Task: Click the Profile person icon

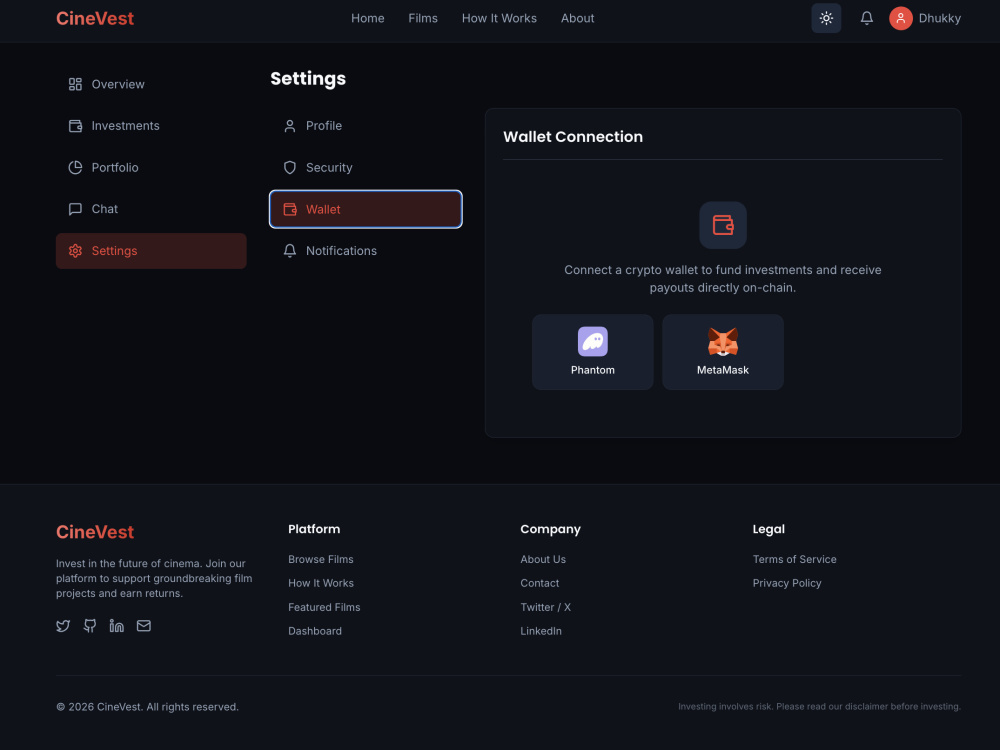Action: pyautogui.click(x=290, y=126)
